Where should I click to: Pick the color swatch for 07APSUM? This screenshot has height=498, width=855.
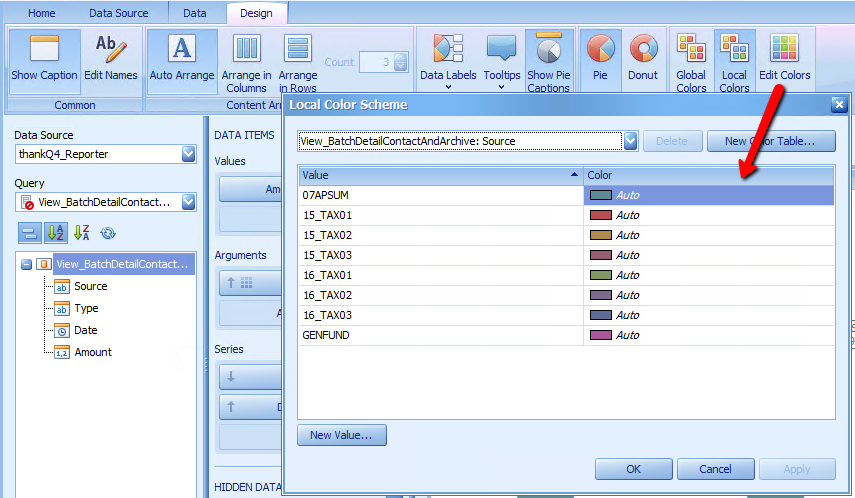(601, 195)
